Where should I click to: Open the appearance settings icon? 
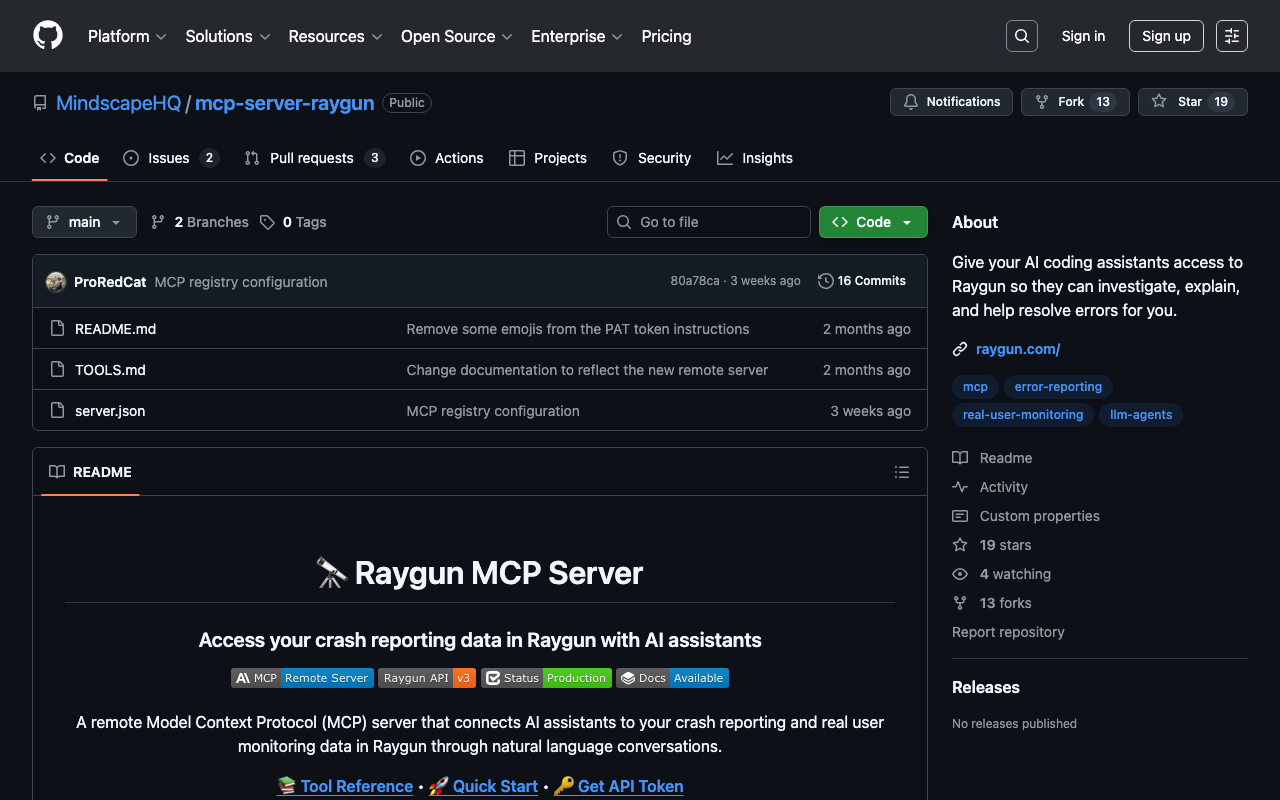point(1231,36)
